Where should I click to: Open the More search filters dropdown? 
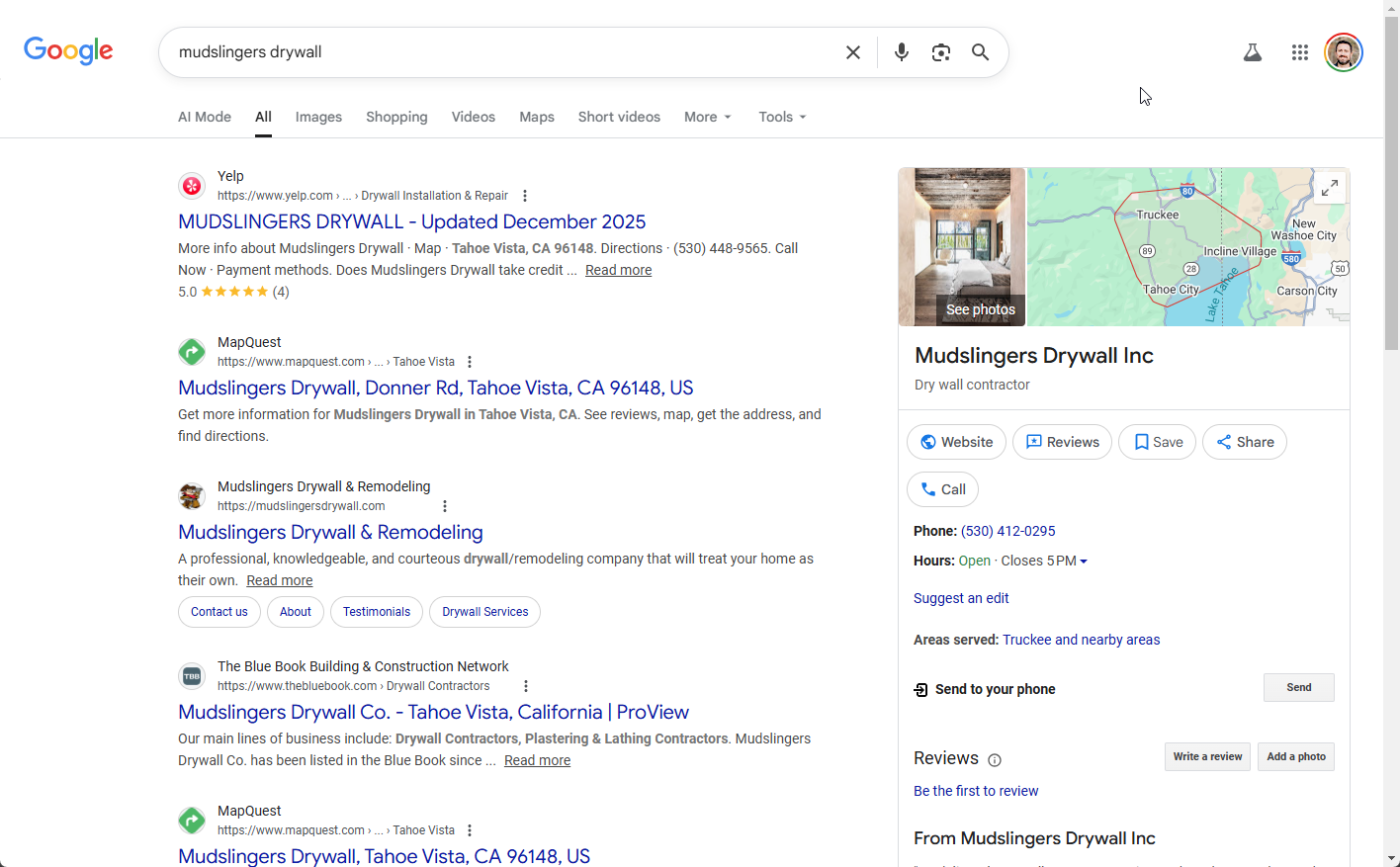(708, 117)
